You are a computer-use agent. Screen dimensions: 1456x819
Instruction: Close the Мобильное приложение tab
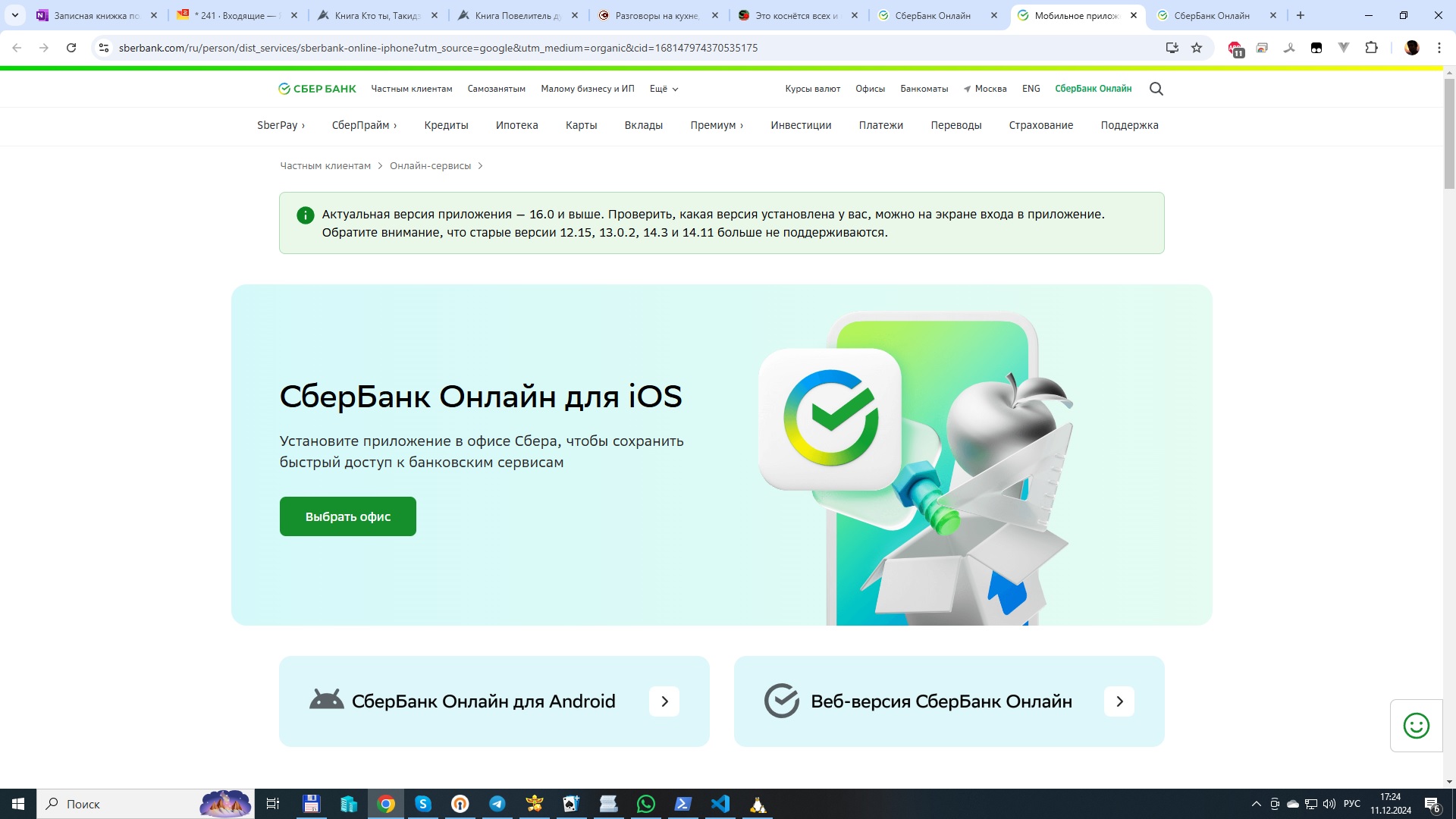(x=1134, y=15)
